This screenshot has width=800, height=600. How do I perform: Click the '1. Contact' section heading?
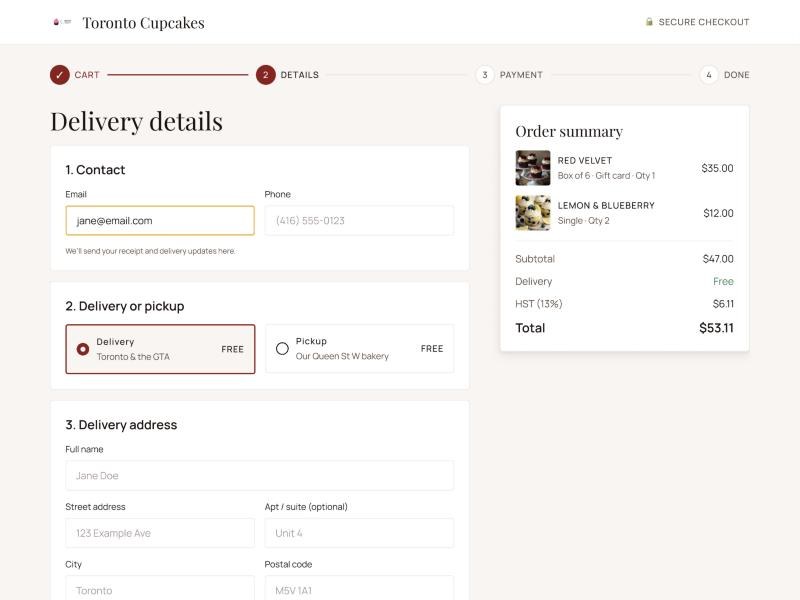95,170
